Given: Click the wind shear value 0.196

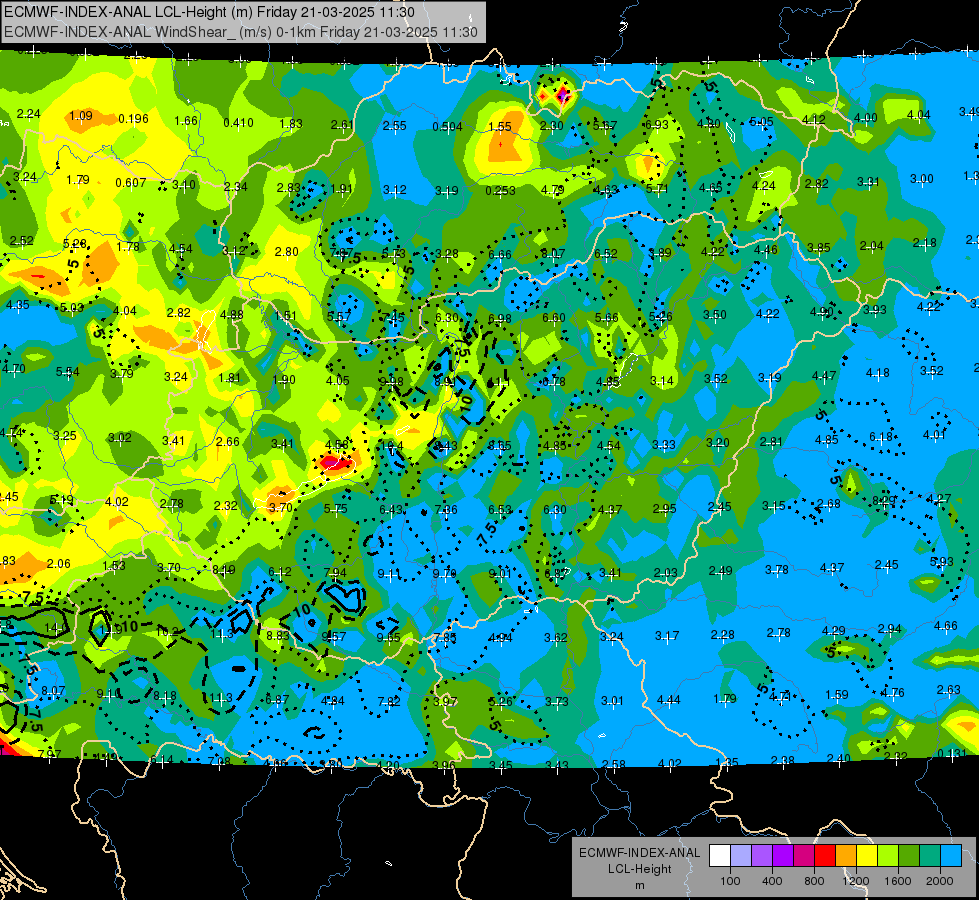Looking at the screenshot, I should pyautogui.click(x=134, y=119).
